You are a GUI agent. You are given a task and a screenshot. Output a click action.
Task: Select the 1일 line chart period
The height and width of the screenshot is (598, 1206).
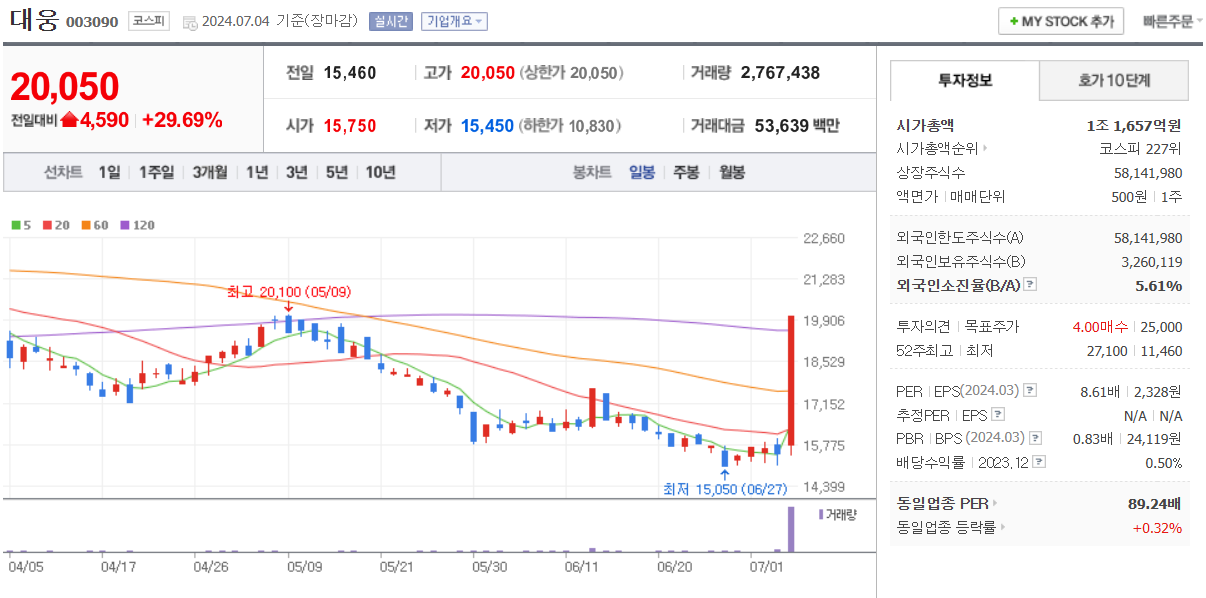(109, 172)
